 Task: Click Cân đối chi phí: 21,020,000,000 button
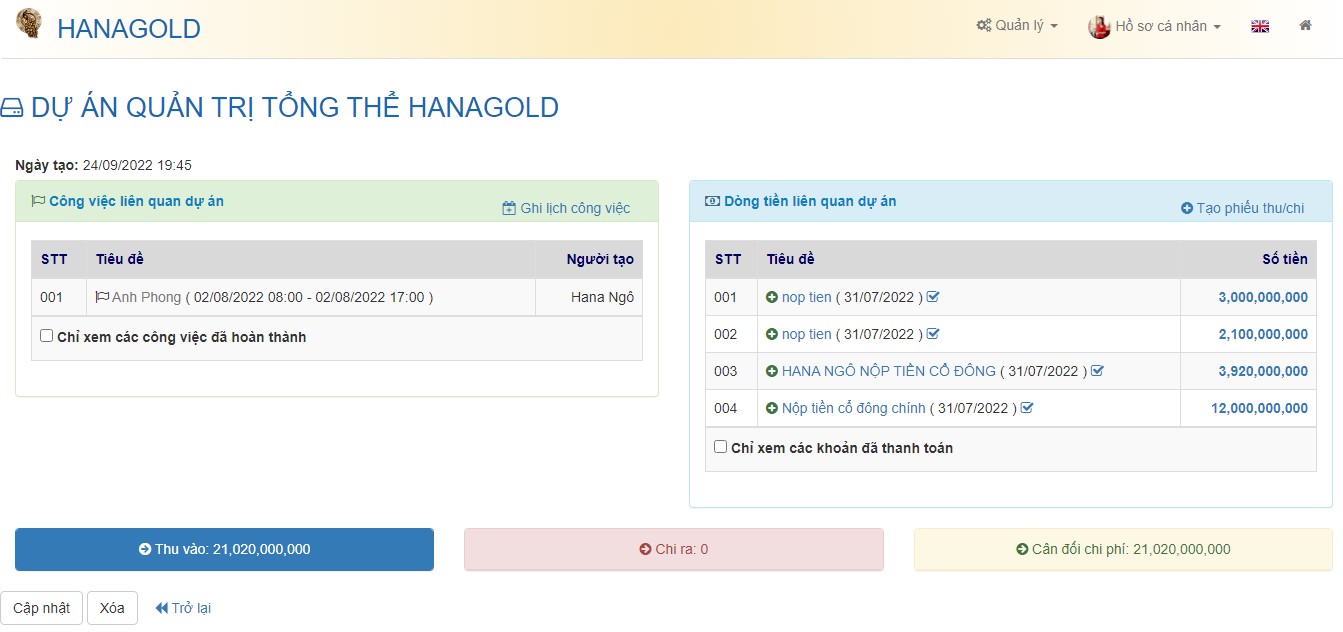(x=1123, y=549)
